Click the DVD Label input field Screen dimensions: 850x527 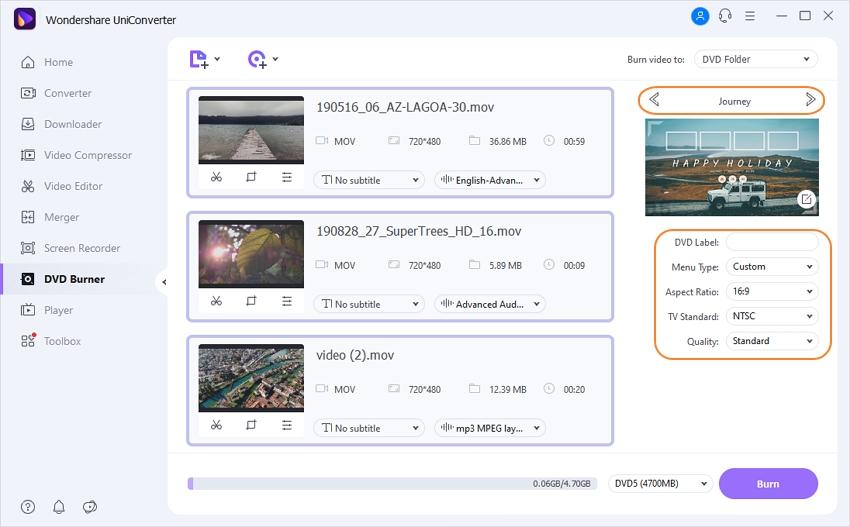click(x=772, y=242)
